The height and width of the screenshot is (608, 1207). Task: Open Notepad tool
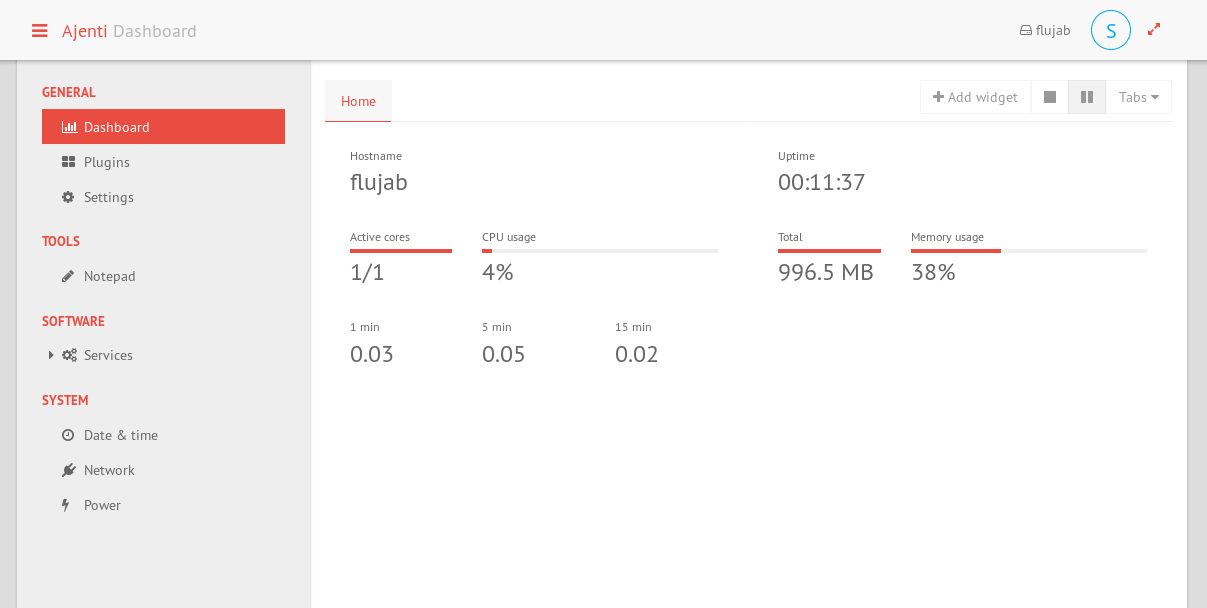pos(109,276)
